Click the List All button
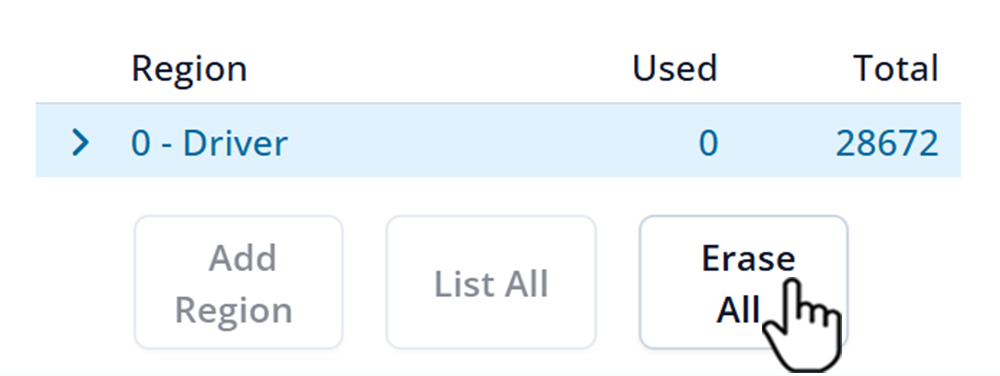The height and width of the screenshot is (376, 1000). pos(491,282)
